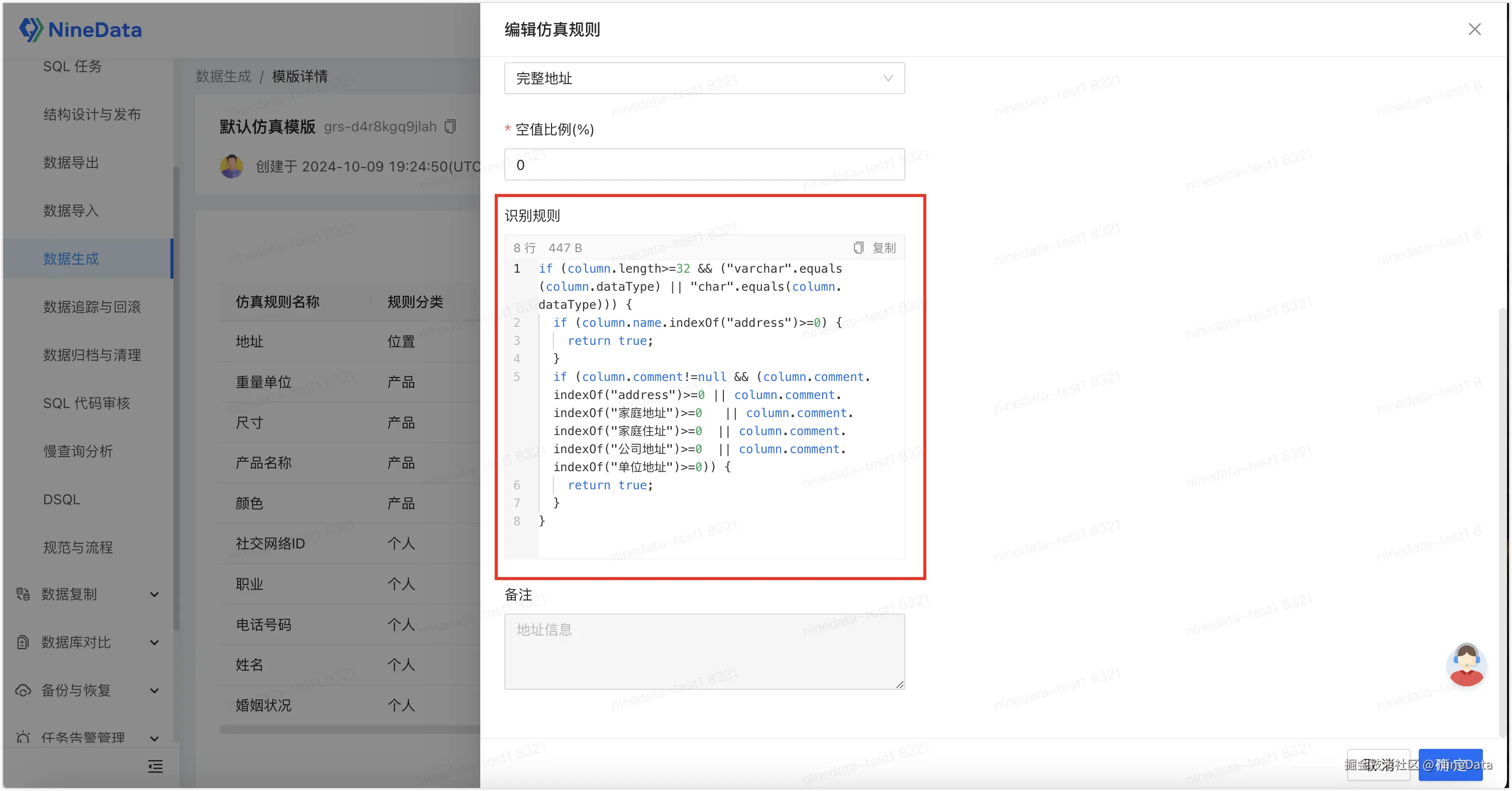
Task: Collapse the sidebar with the fold icon
Action: 155,766
